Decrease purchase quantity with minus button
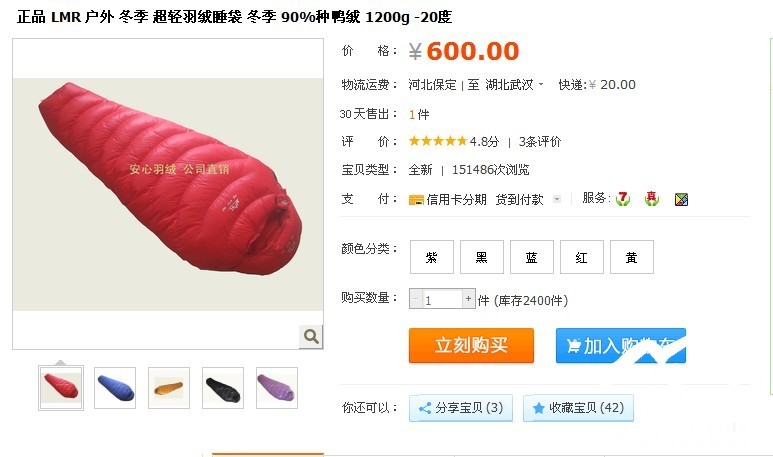The image size is (773, 457). 416,299
